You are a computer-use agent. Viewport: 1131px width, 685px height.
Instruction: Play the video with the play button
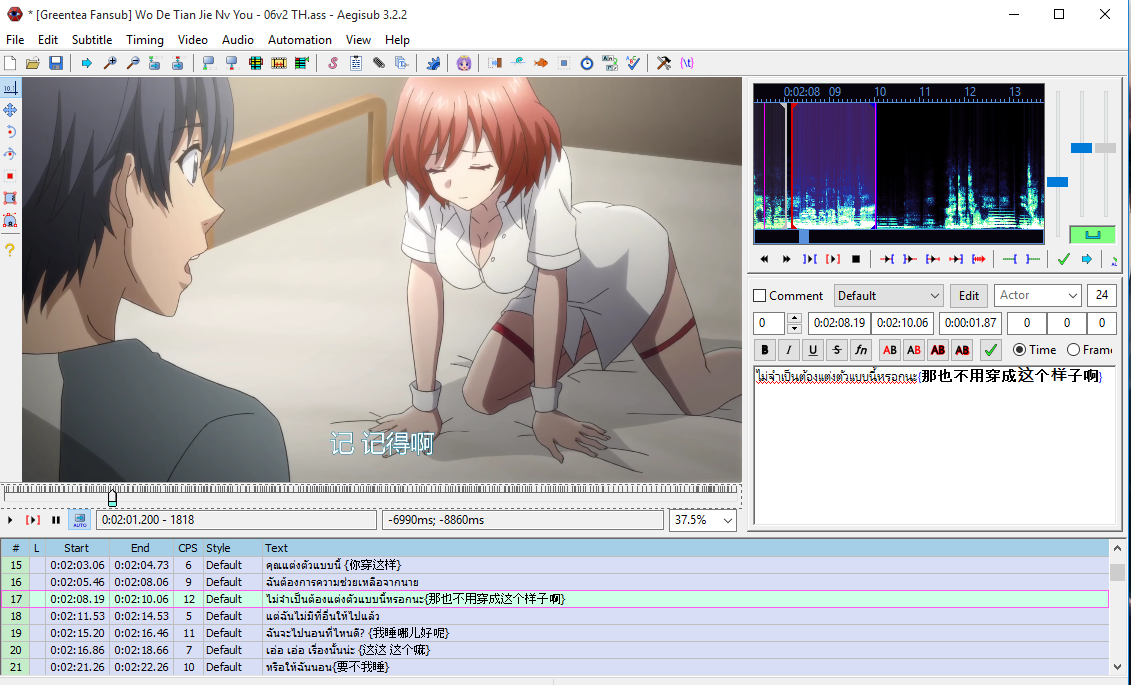point(10,520)
